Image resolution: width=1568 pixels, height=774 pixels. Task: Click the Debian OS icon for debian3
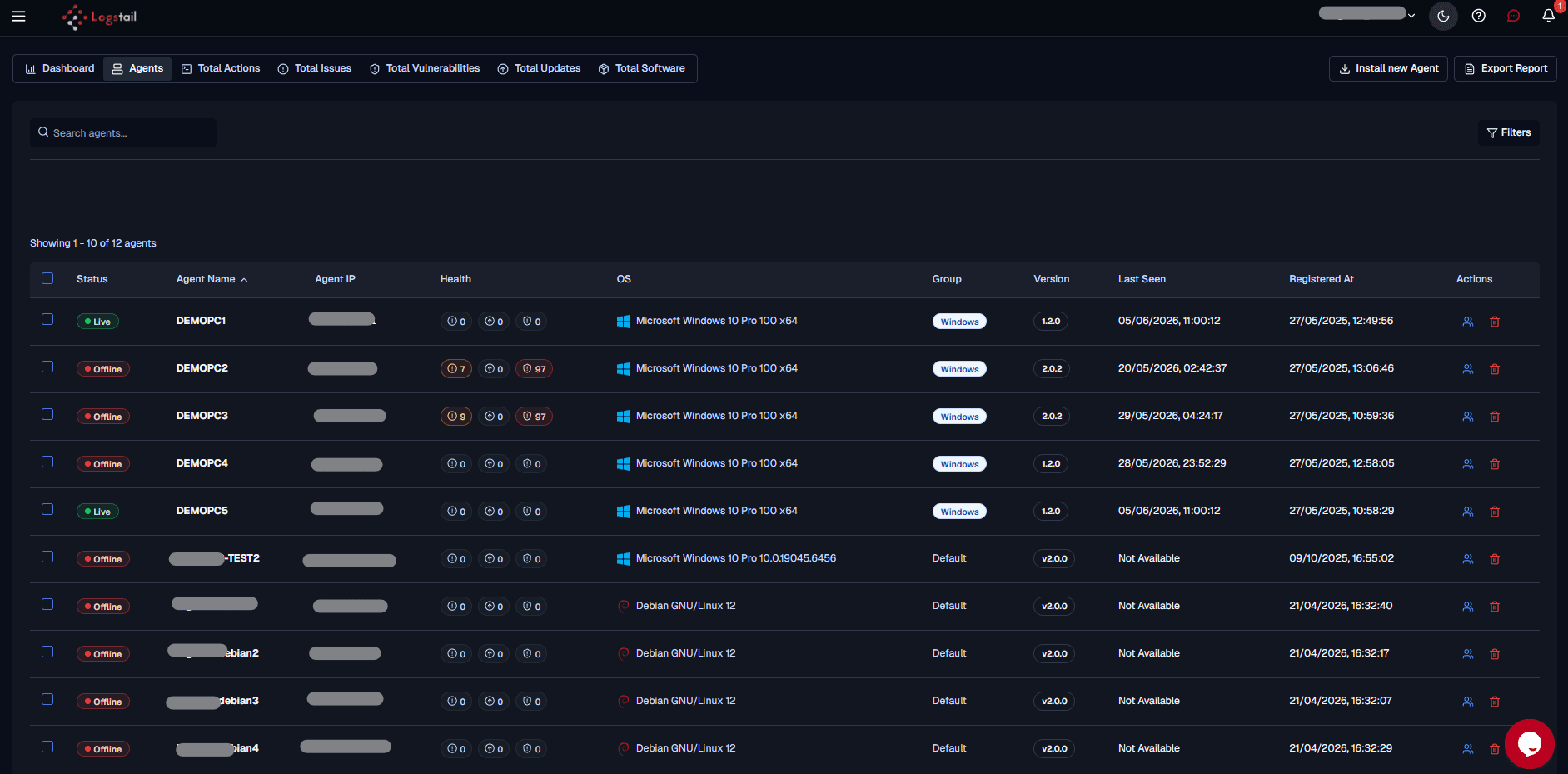(x=623, y=702)
